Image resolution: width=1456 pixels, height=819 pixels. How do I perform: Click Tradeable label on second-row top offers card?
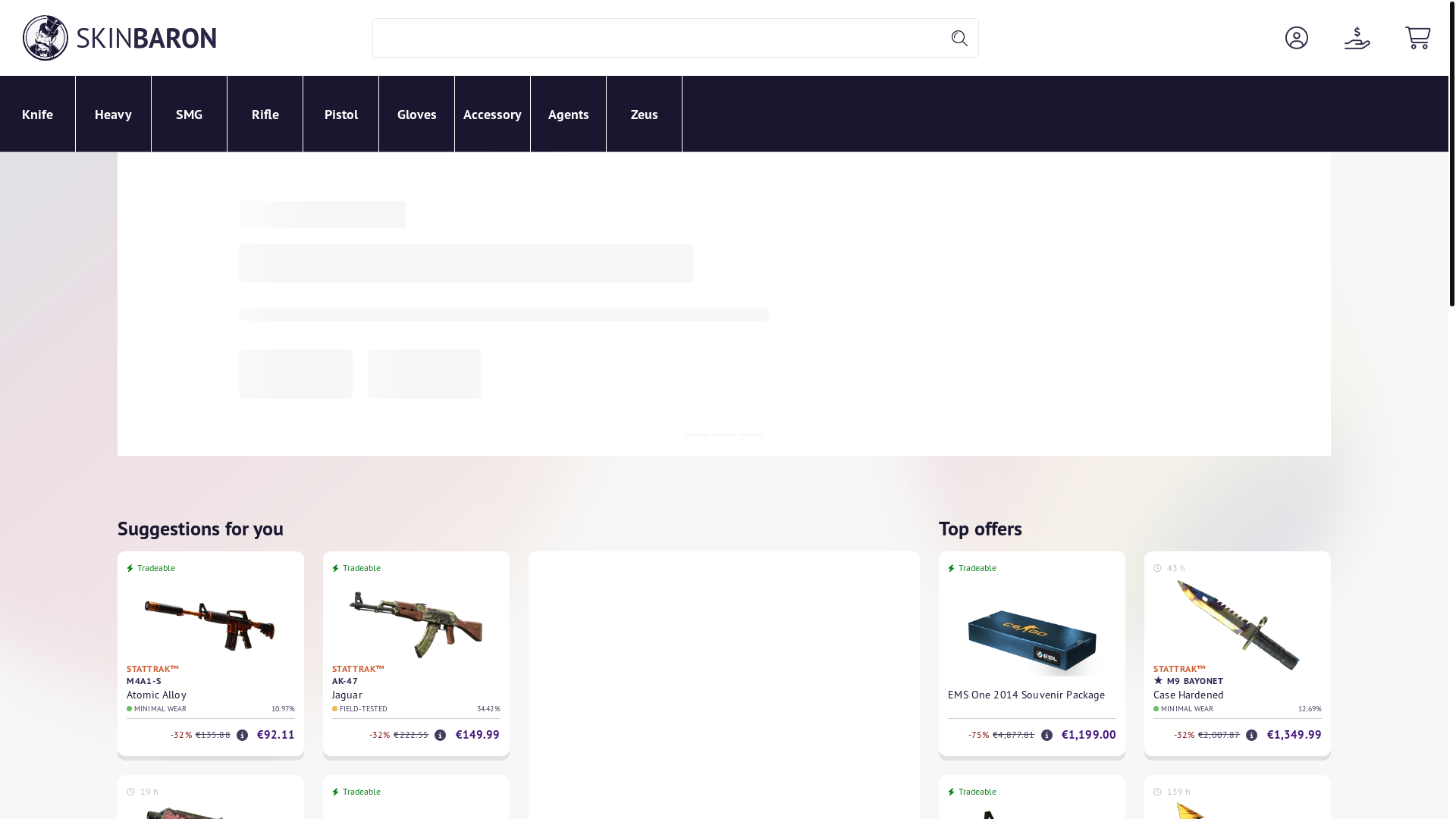977,792
